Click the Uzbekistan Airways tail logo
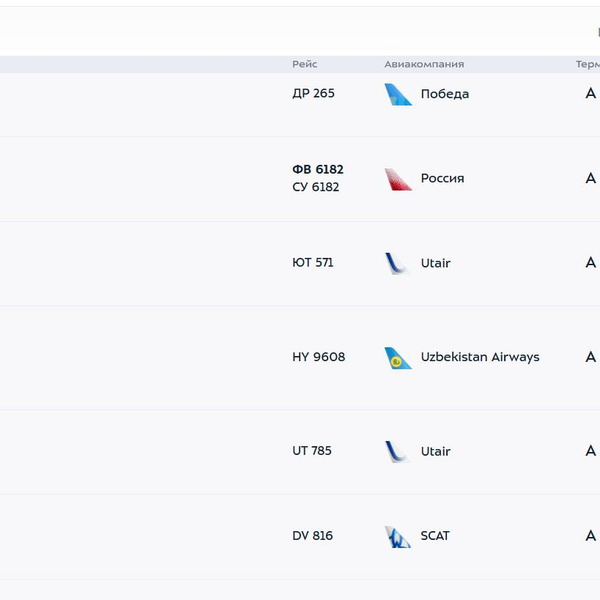 tap(398, 358)
